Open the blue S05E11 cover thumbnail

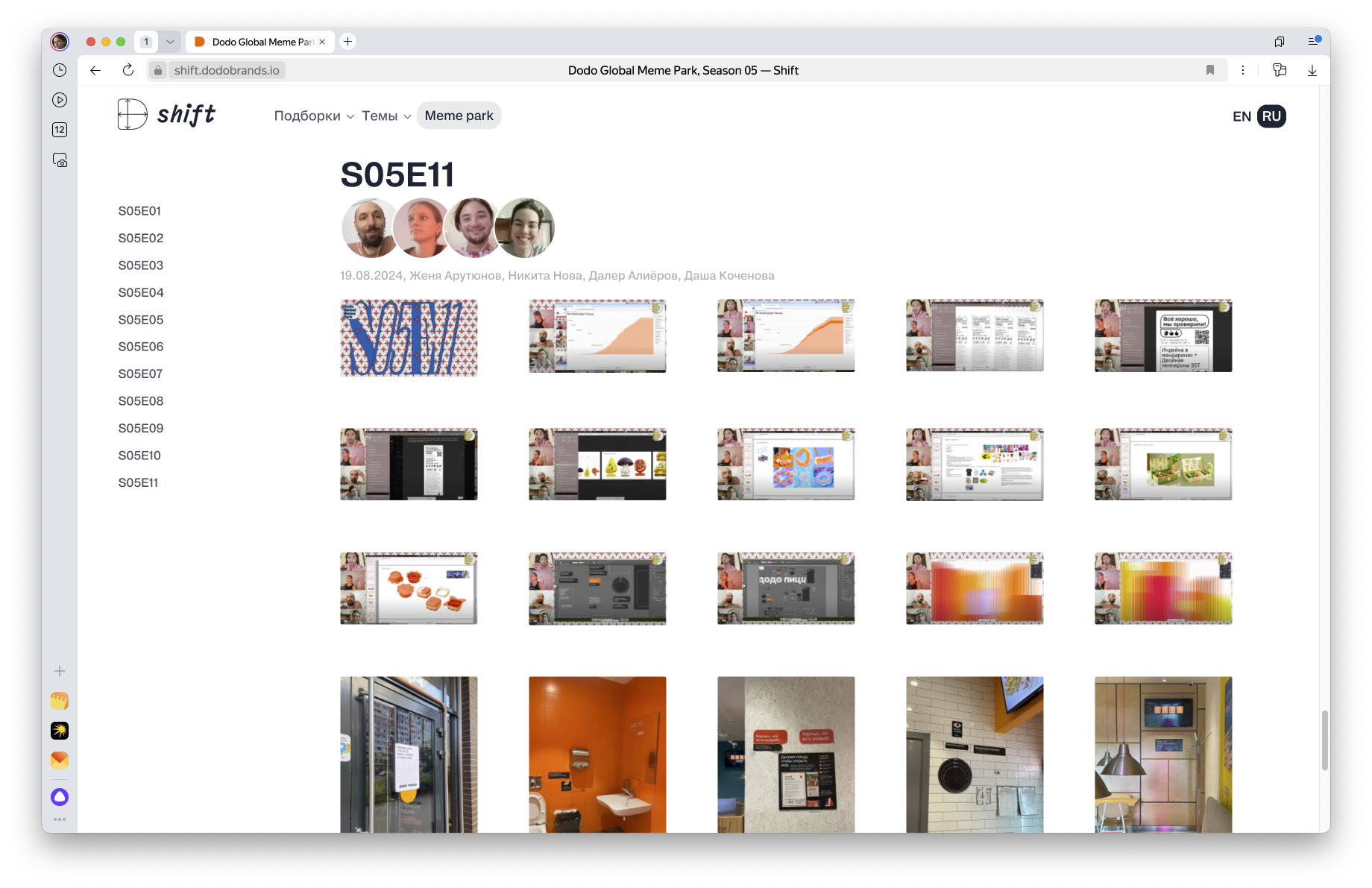pyautogui.click(x=409, y=338)
